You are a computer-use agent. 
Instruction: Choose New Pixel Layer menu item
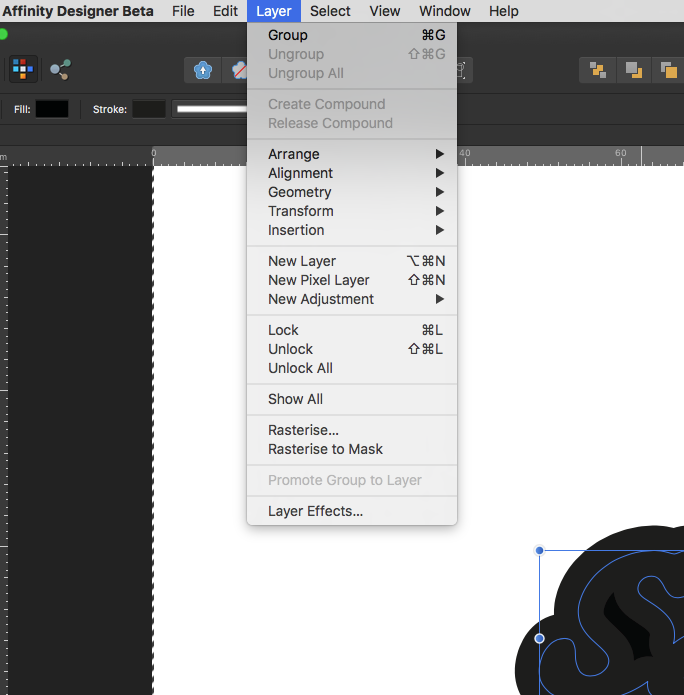[352, 280]
